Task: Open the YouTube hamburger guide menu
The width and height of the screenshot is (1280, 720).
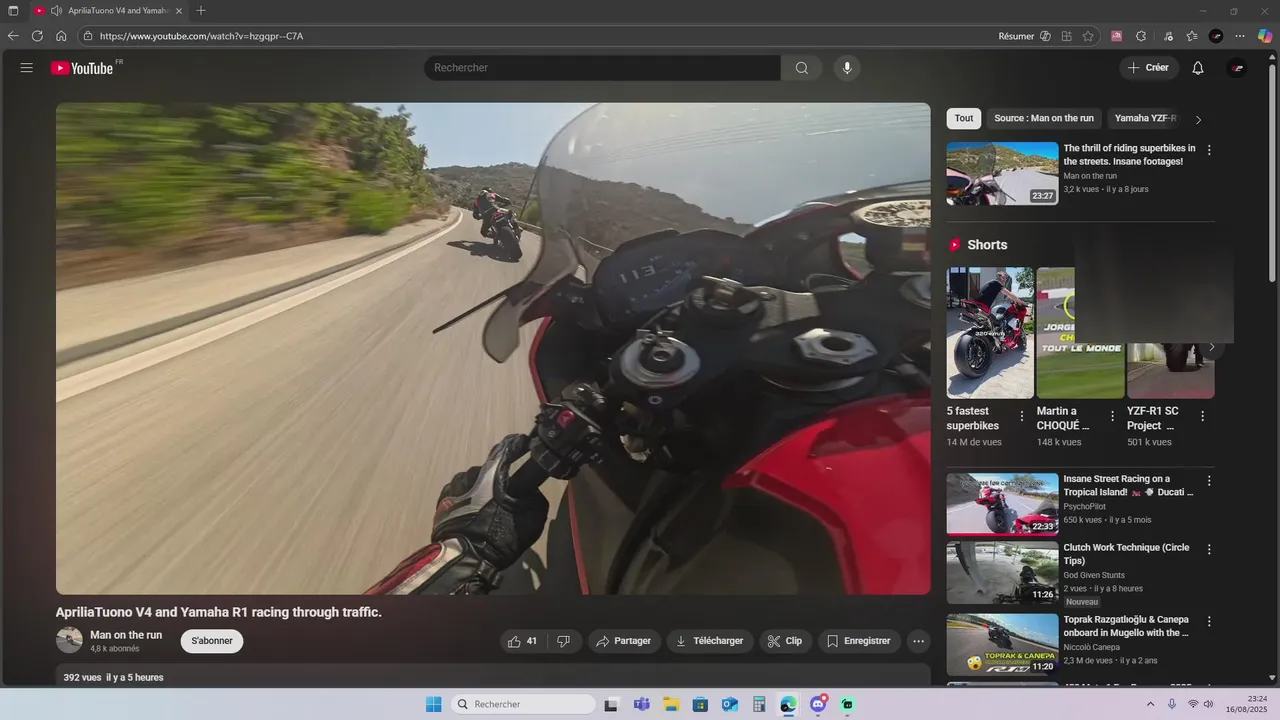Action: coord(27,68)
